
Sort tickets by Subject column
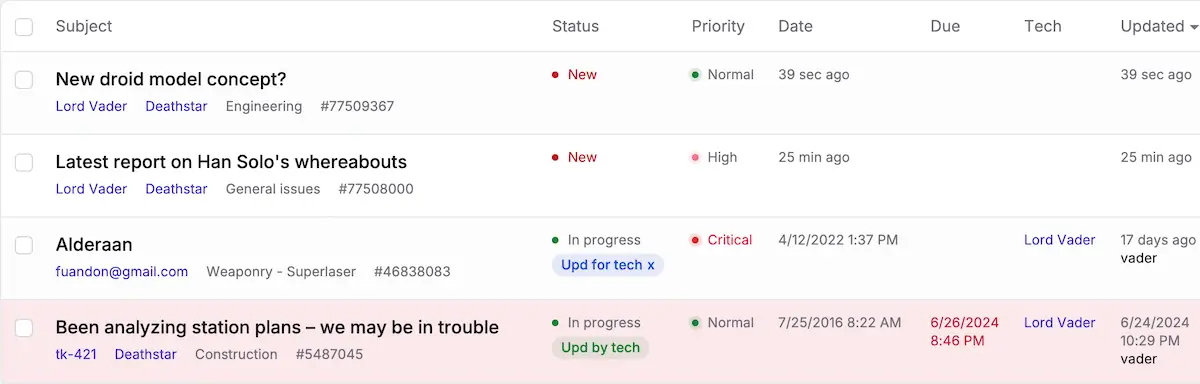click(84, 26)
